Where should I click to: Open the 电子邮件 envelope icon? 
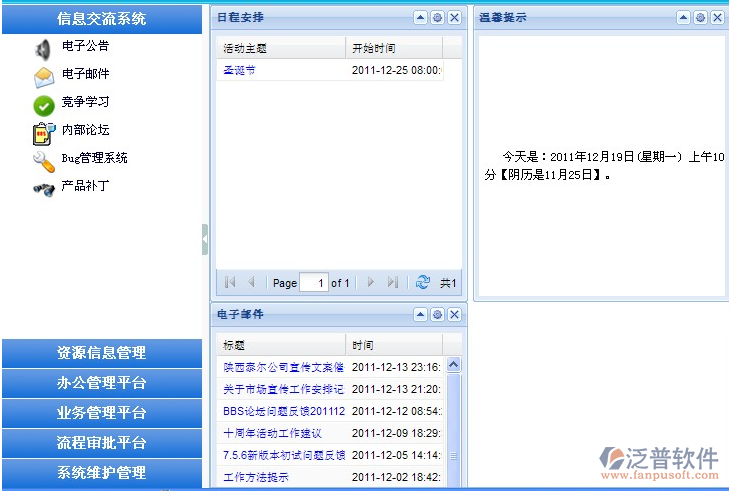pyautogui.click(x=44, y=78)
